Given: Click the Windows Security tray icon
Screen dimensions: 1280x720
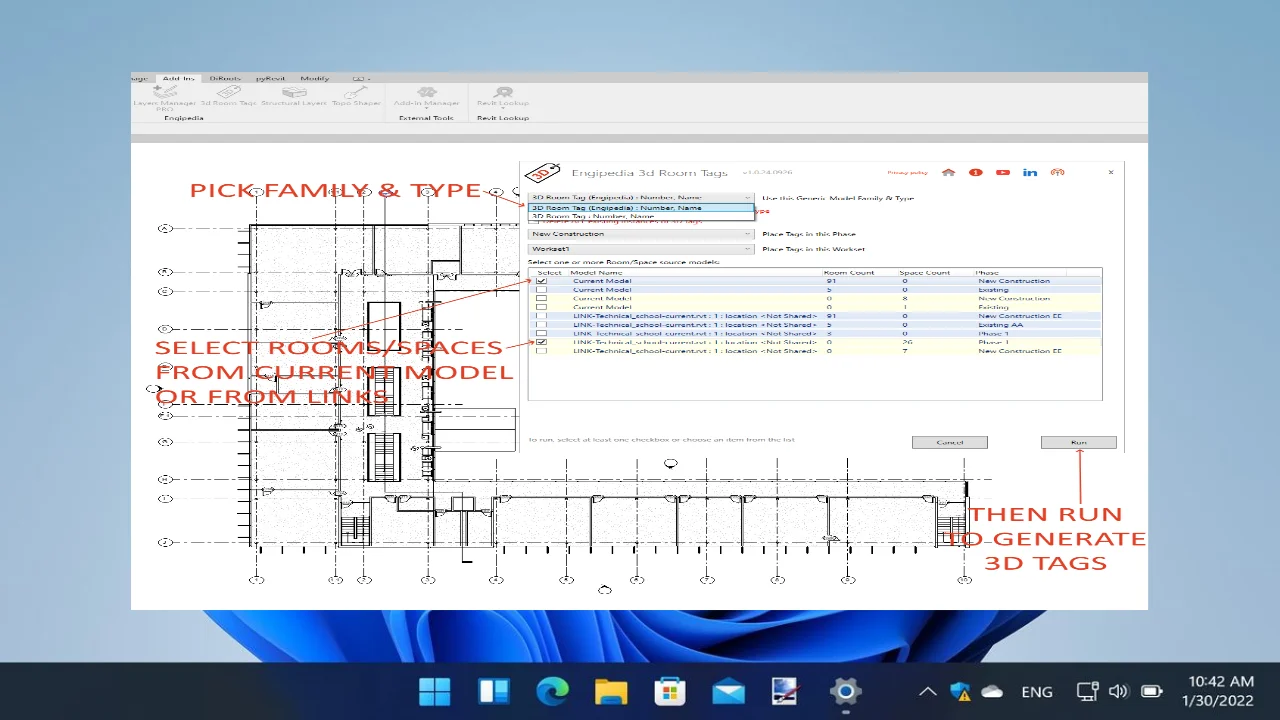Looking at the screenshot, I should pyautogui.click(x=961, y=691).
